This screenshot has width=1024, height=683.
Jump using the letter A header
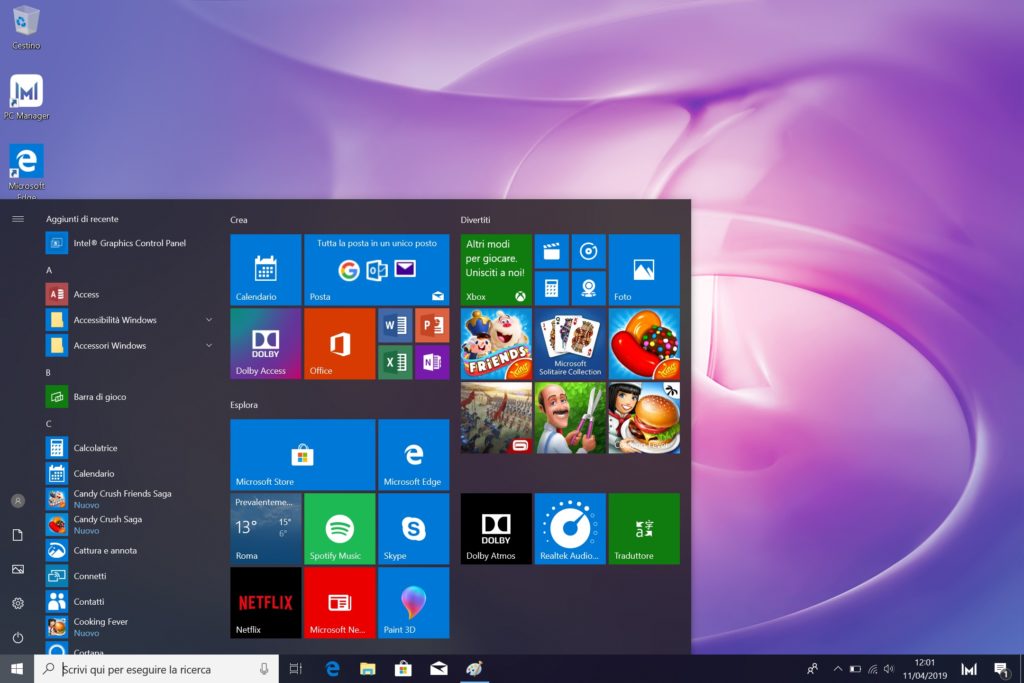[x=49, y=270]
